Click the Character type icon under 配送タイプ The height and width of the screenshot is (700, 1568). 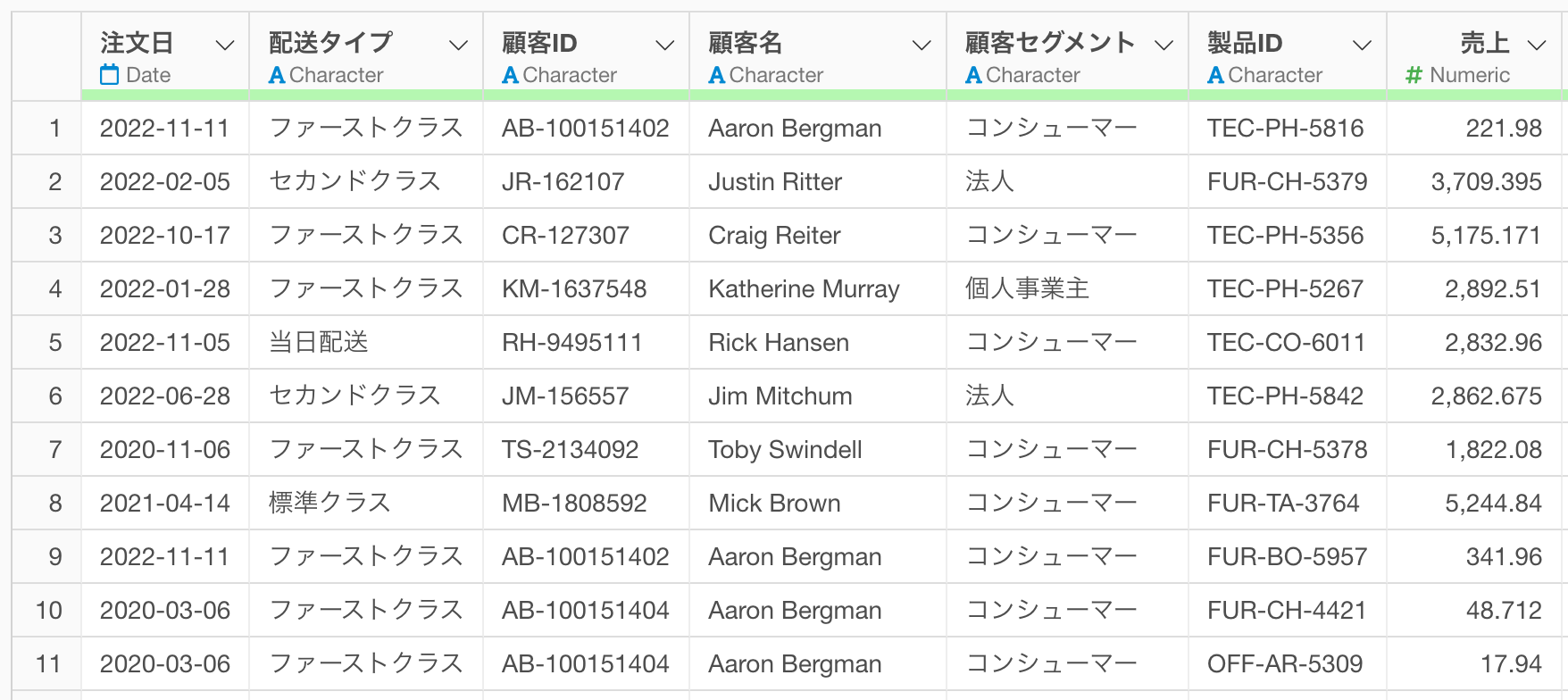(x=277, y=75)
